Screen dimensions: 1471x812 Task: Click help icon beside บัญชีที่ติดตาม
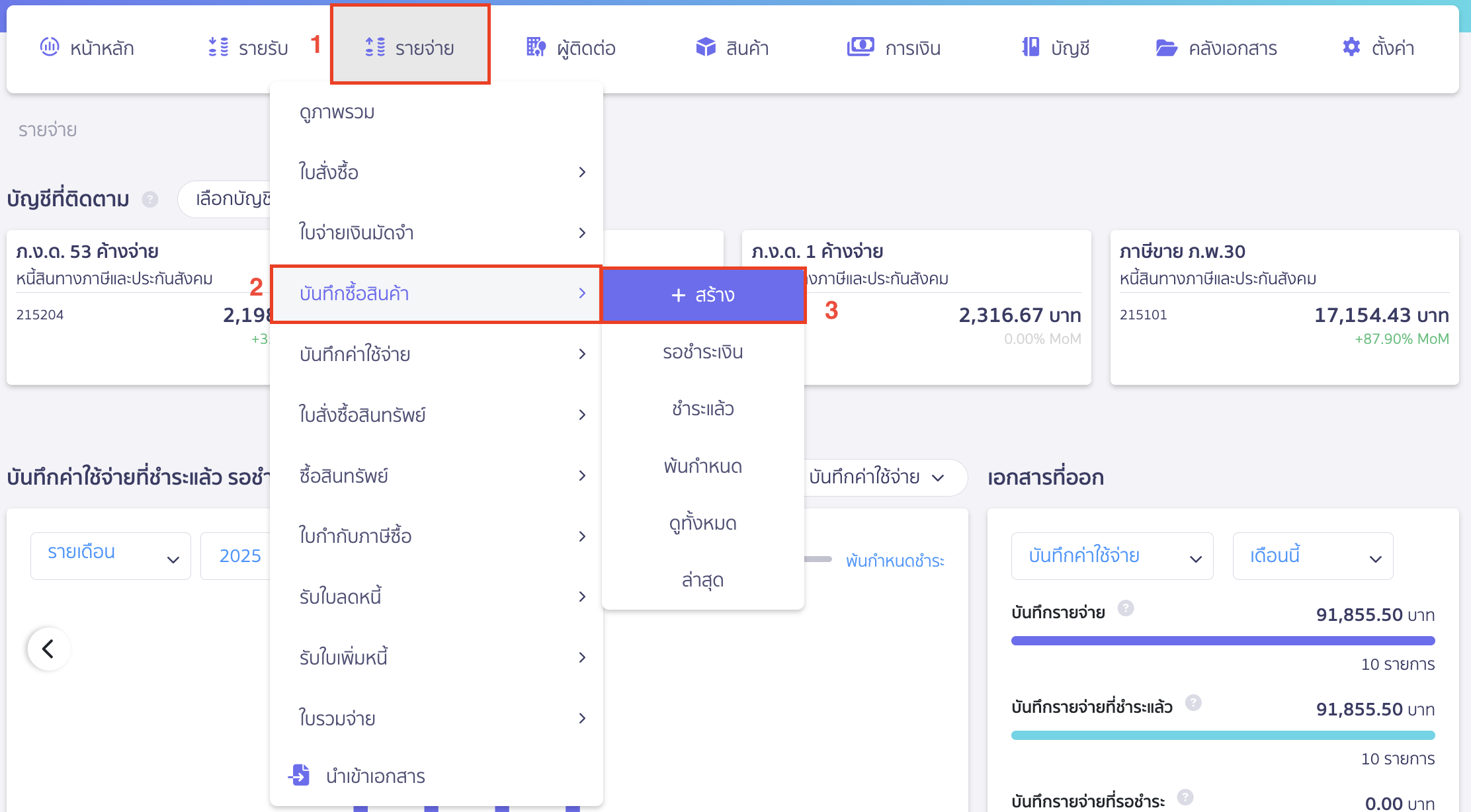(150, 199)
